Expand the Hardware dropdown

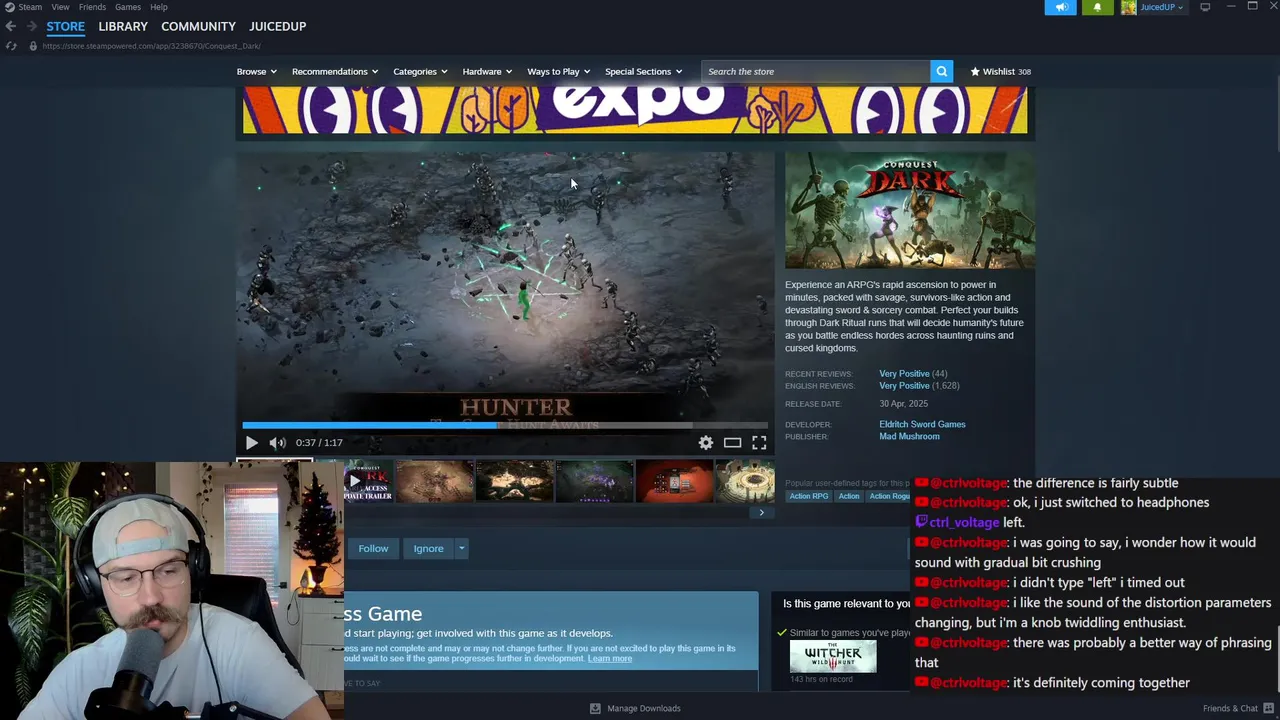pos(487,72)
